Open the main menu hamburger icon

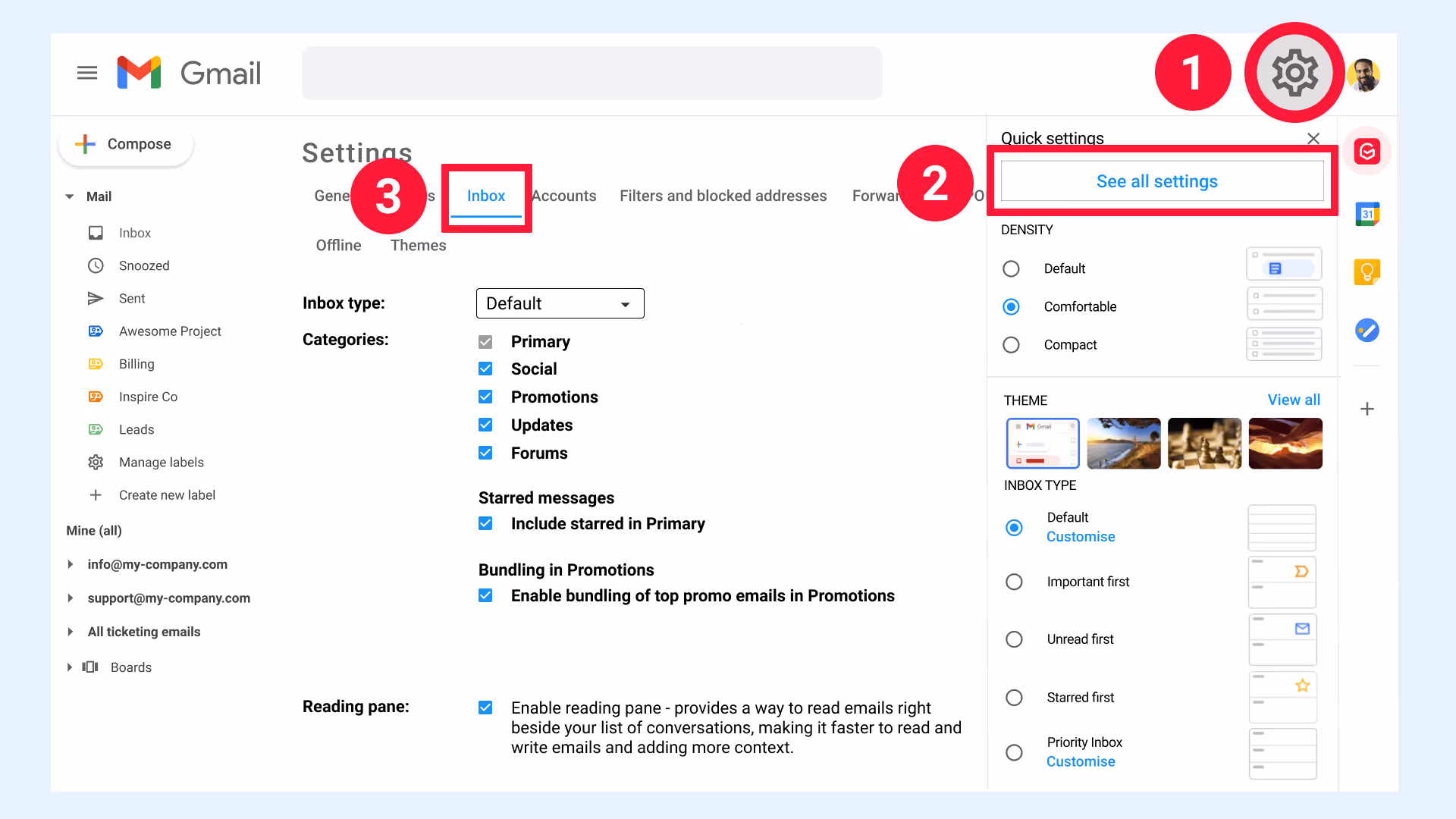click(x=87, y=73)
